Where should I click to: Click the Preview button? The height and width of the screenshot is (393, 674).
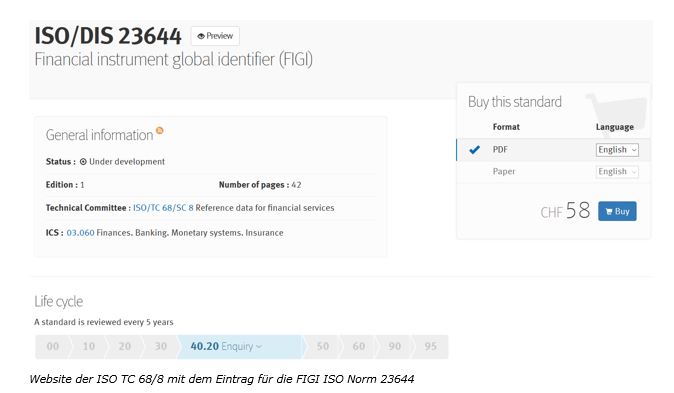[215, 36]
